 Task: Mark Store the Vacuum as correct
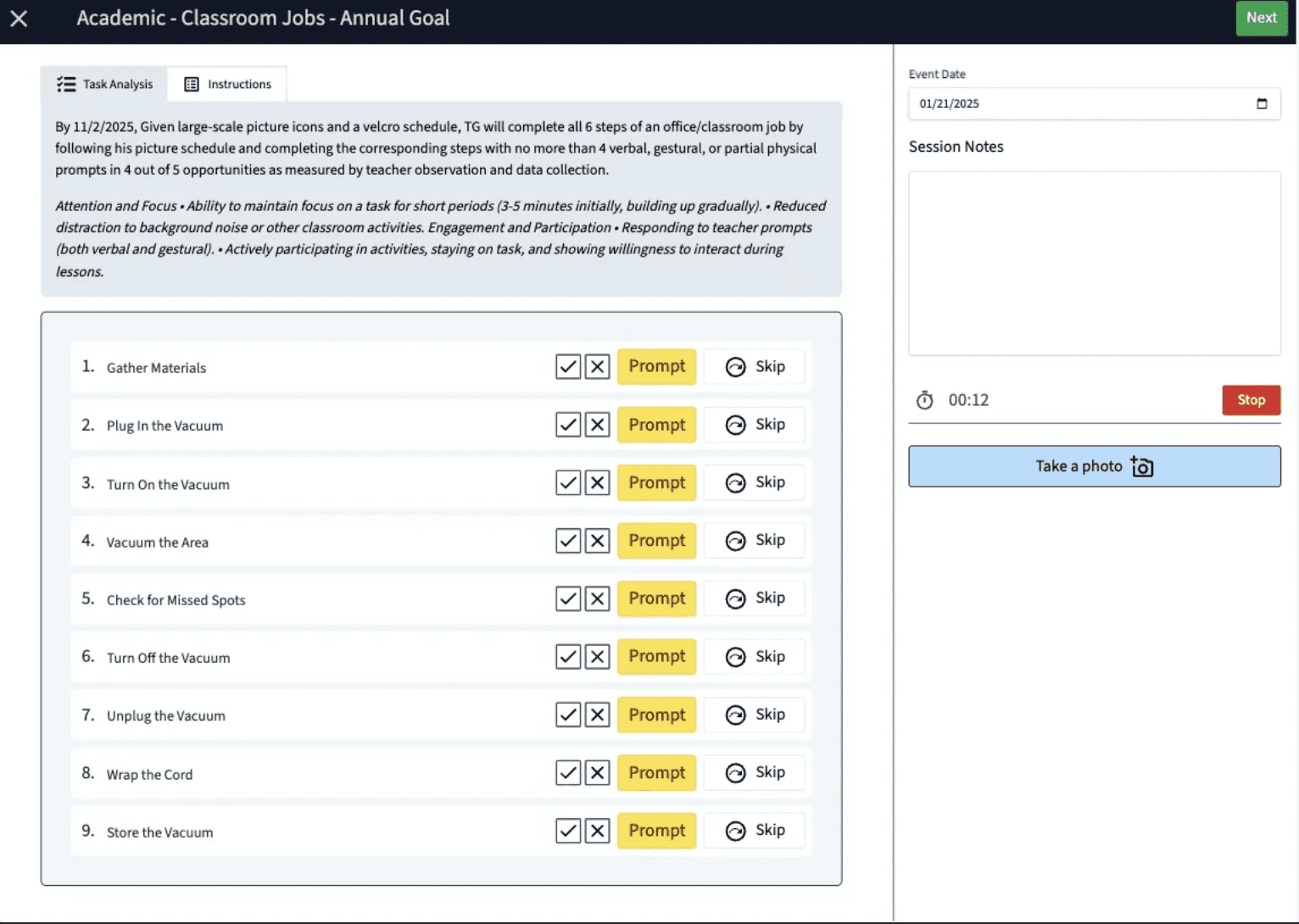(x=568, y=831)
